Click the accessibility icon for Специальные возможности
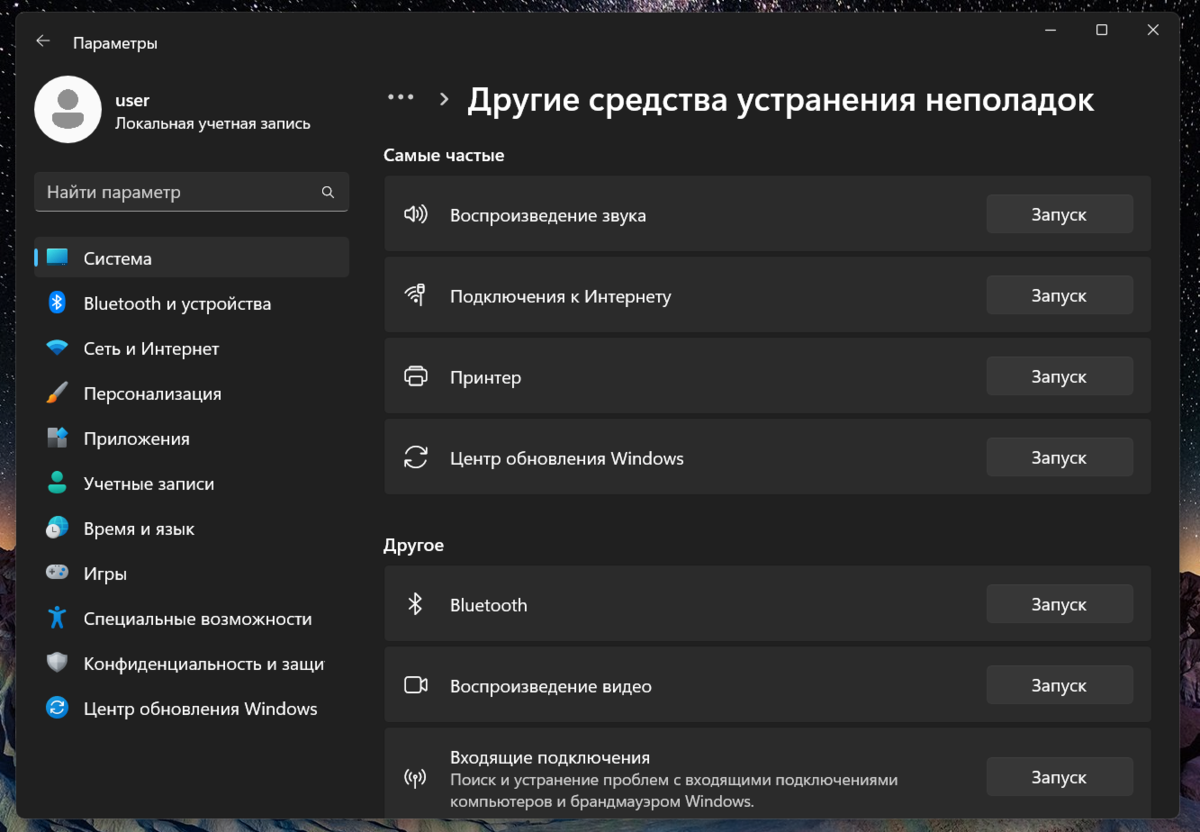The image size is (1200, 832). pos(57,618)
